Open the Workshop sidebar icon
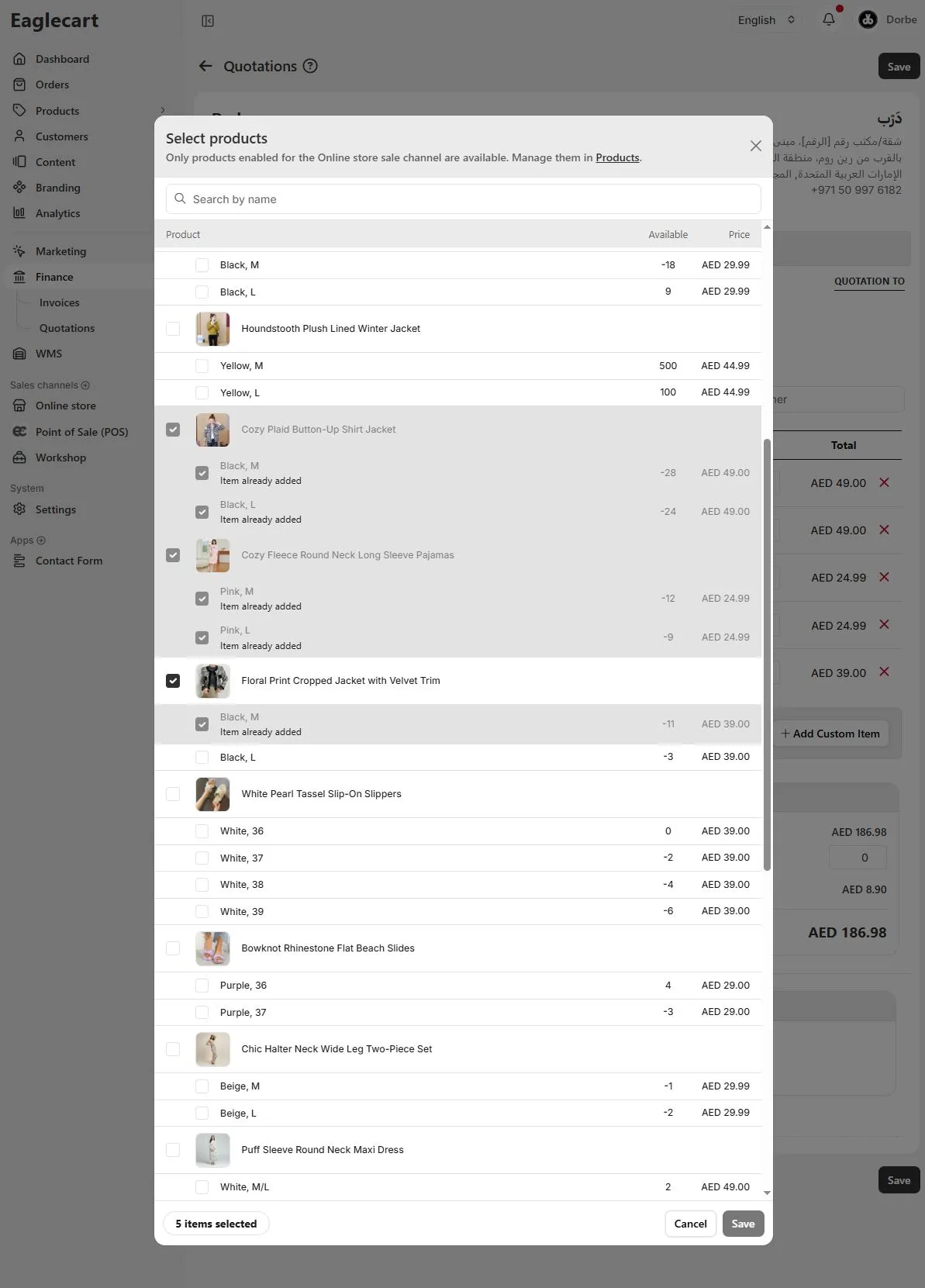 pyautogui.click(x=19, y=458)
